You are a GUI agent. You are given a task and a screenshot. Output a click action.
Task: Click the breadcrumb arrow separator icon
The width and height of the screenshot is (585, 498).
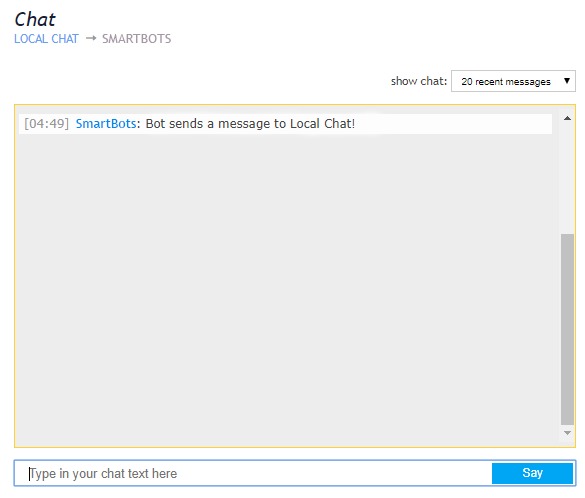[91, 38]
